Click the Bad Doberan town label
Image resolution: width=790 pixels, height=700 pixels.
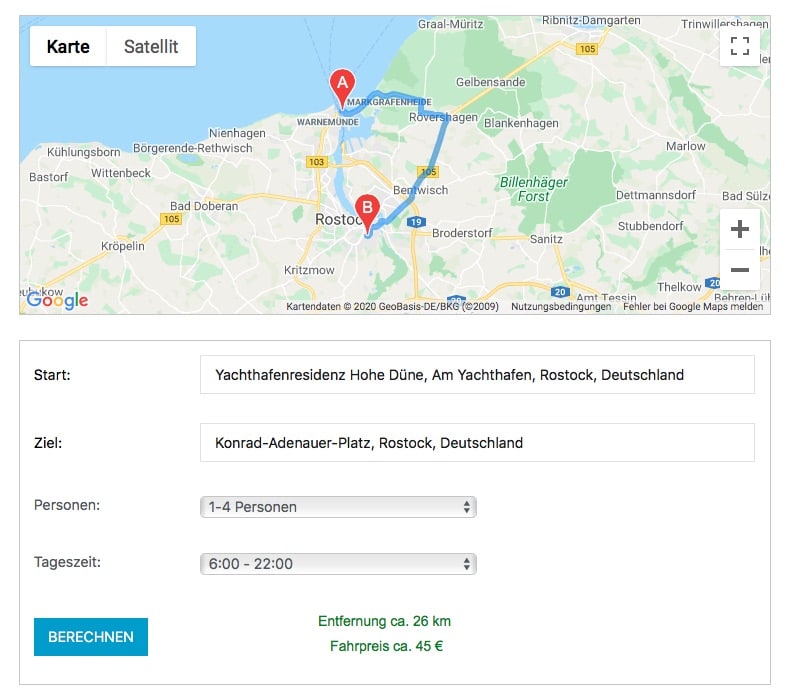pos(204,206)
